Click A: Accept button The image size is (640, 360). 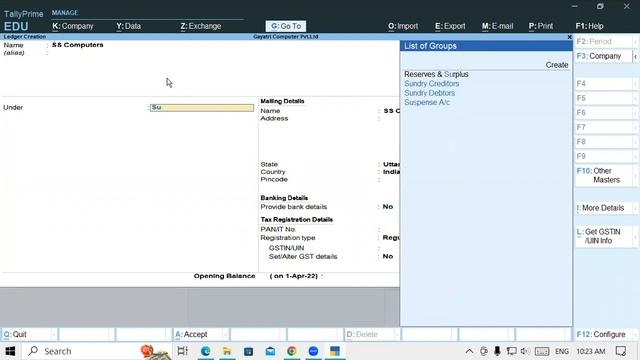[200, 335]
